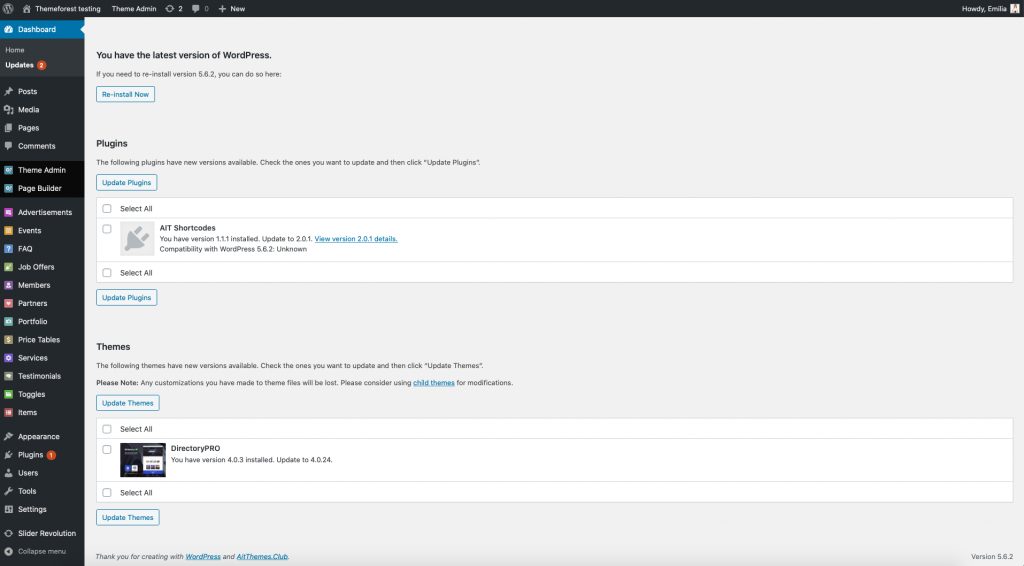1024x566 pixels.
Task: Open the New content menu in admin bar
Action: click(x=232, y=8)
